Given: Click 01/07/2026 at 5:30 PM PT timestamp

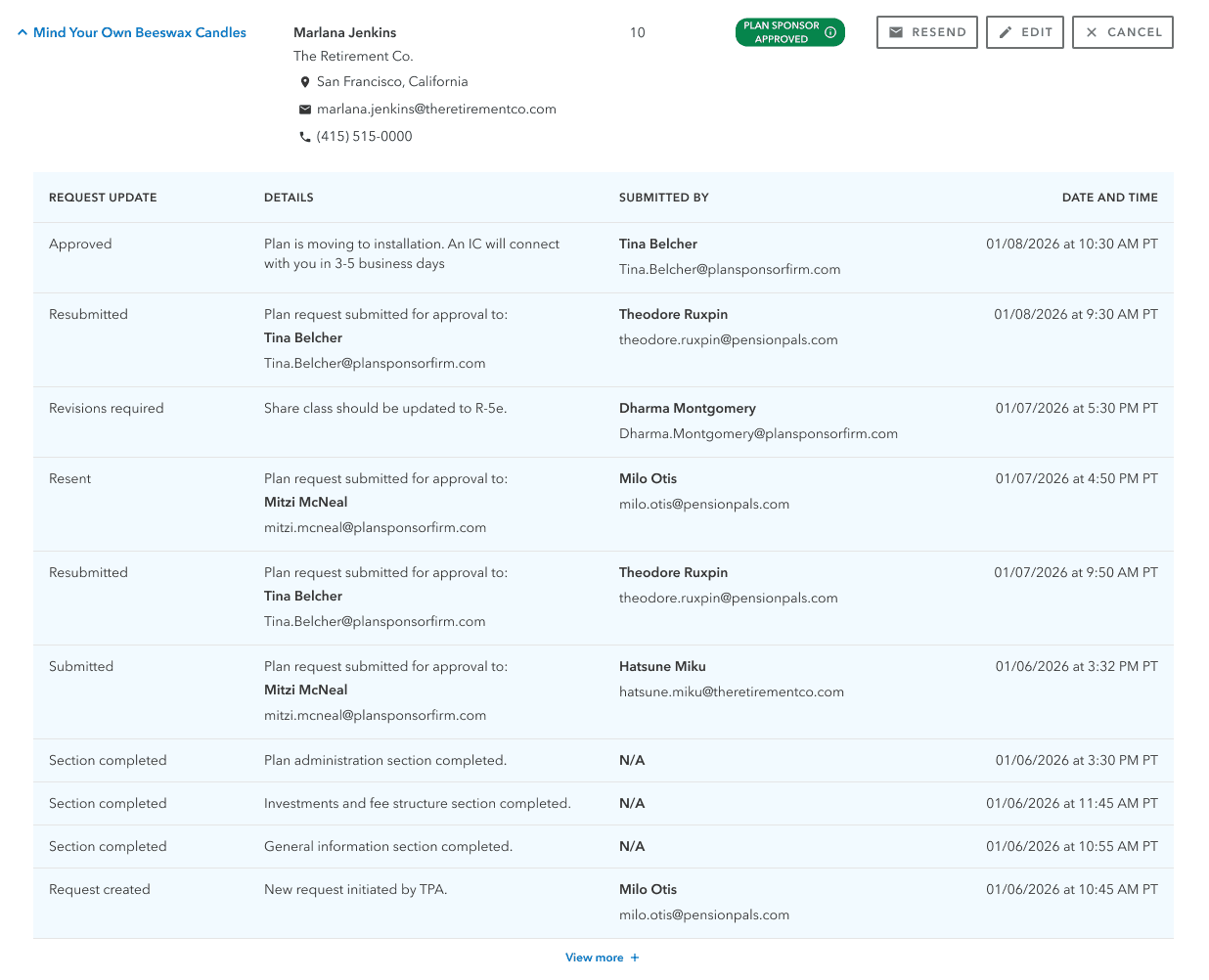Looking at the screenshot, I should [x=1077, y=409].
